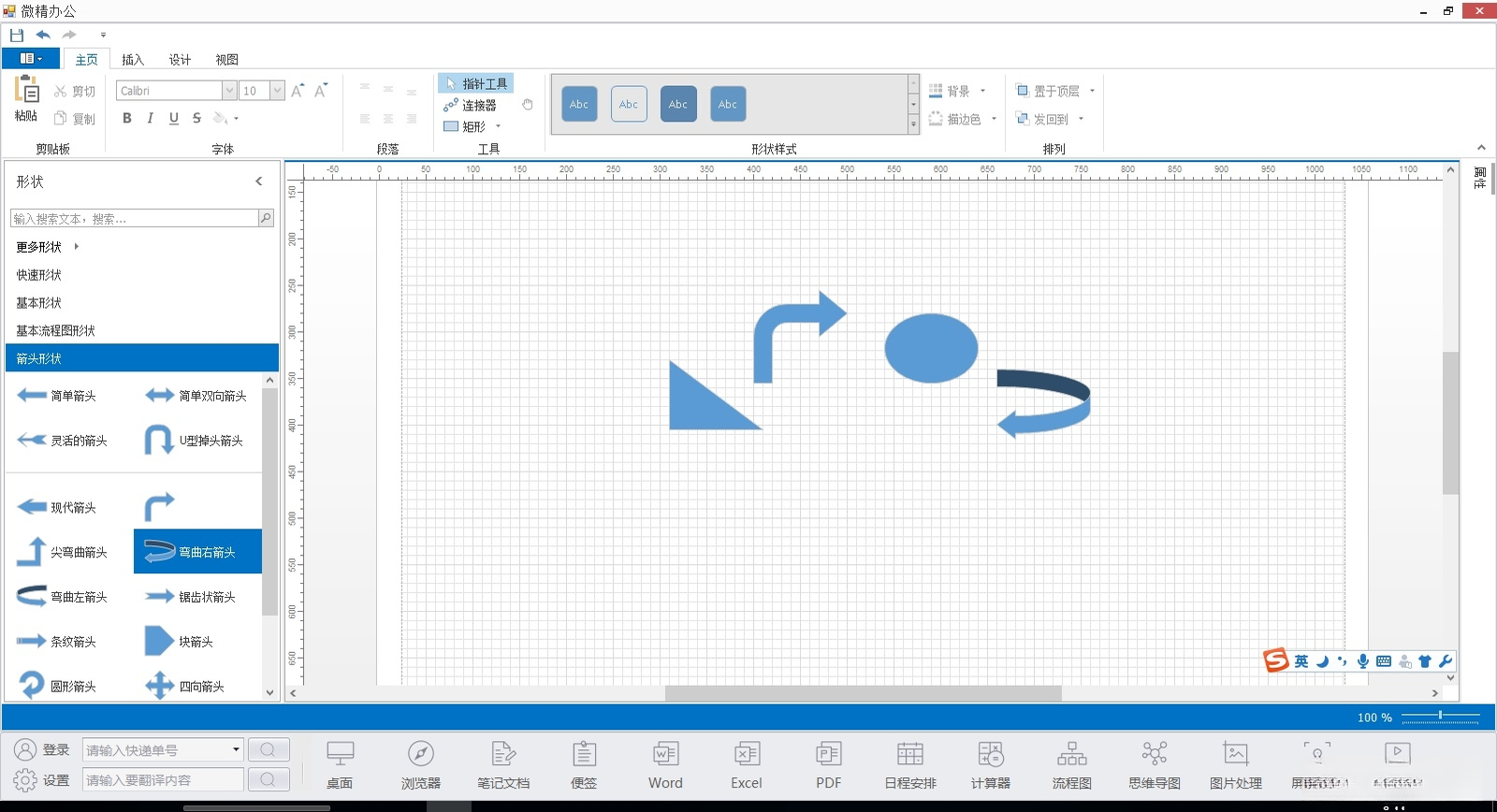Pick the U型掉头箭头 shape
1497x812 pixels.
click(x=194, y=441)
